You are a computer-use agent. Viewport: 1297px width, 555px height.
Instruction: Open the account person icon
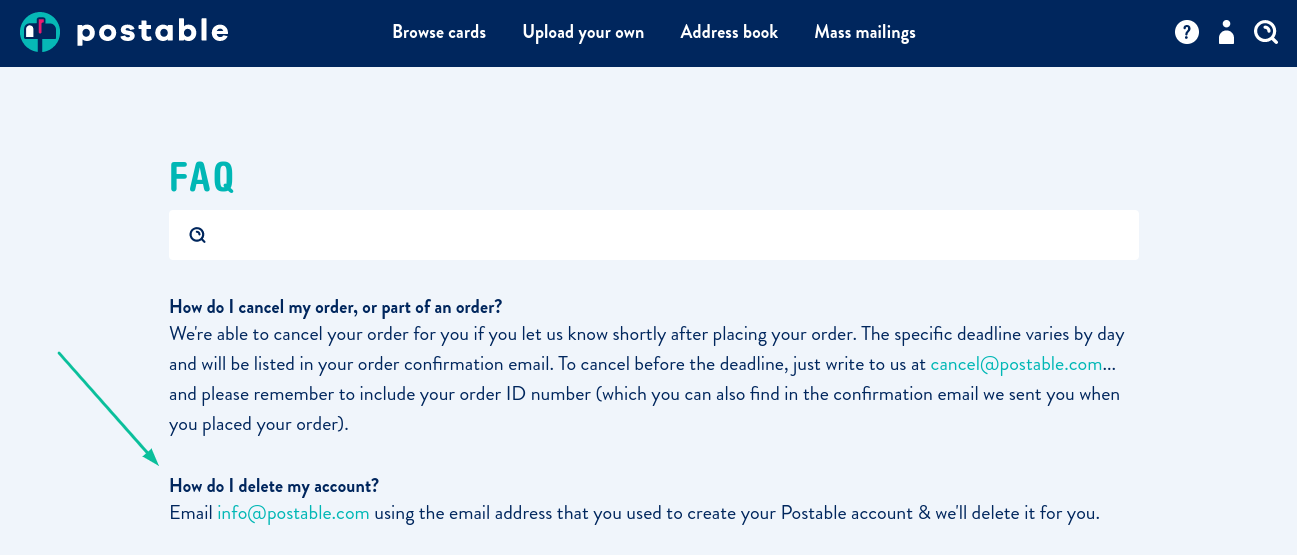point(1226,33)
